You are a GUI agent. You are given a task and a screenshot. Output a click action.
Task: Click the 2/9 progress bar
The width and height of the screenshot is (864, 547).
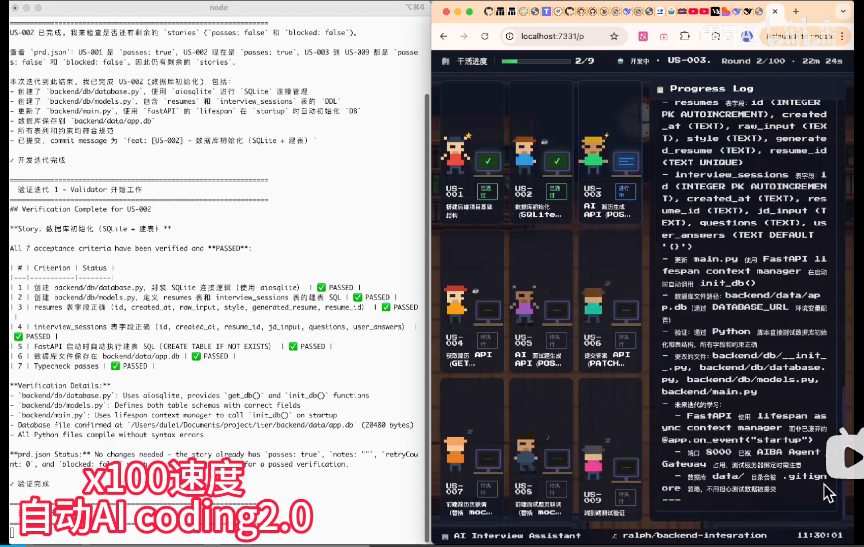tap(530, 61)
